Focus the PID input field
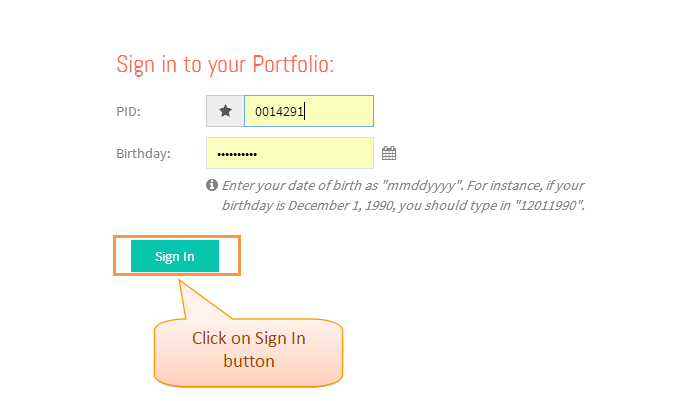Screen dimensions: 691x401 pyautogui.click(x=309, y=111)
